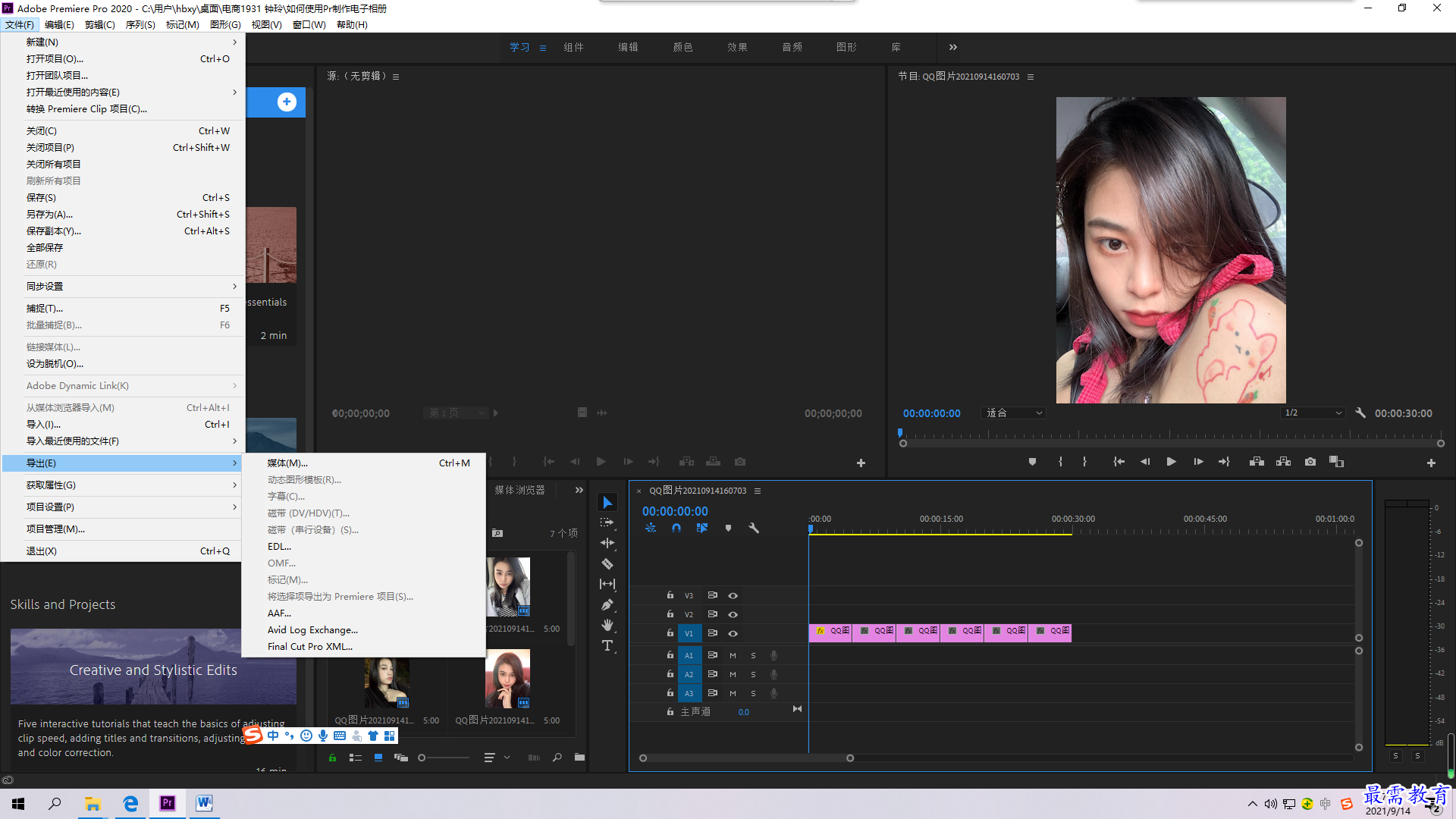Open playback resolution dropdown 1/2
This screenshot has width=1456, height=819.
(x=1312, y=413)
